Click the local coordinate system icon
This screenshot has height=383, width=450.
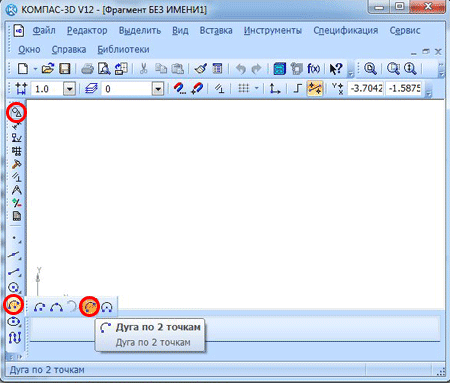pos(275,89)
